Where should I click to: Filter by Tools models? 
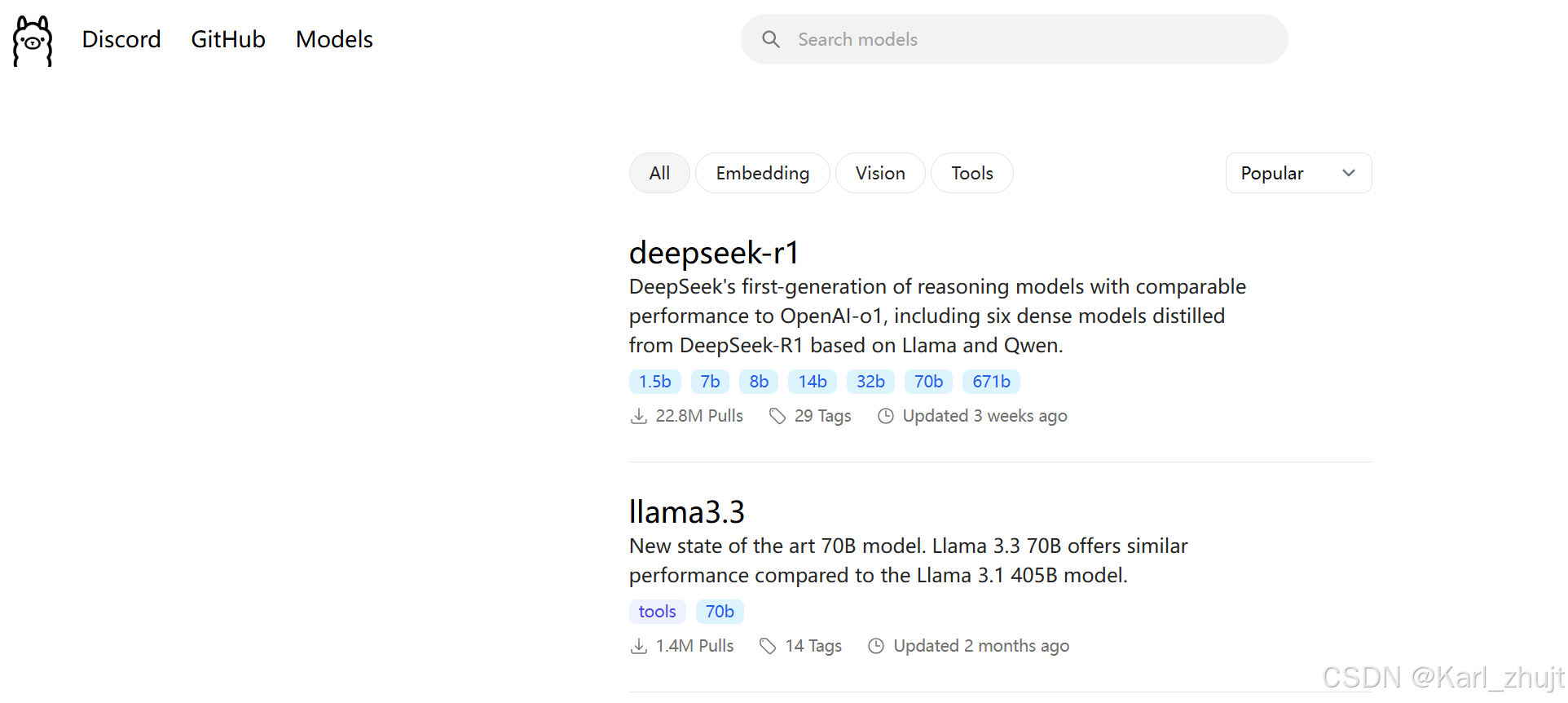click(972, 173)
